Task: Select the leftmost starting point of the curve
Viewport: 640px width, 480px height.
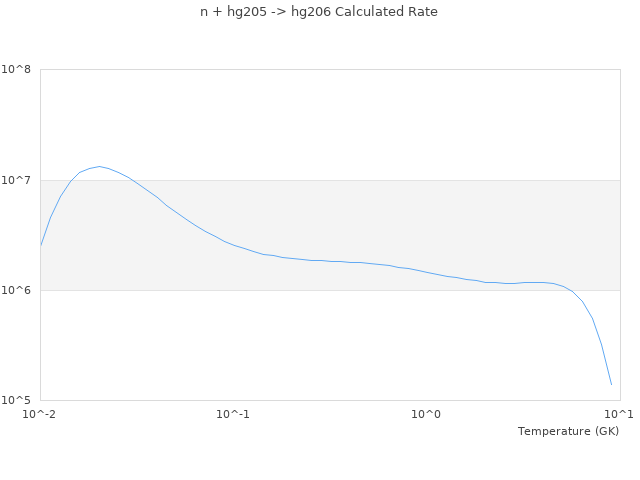Action: [x=41, y=245]
